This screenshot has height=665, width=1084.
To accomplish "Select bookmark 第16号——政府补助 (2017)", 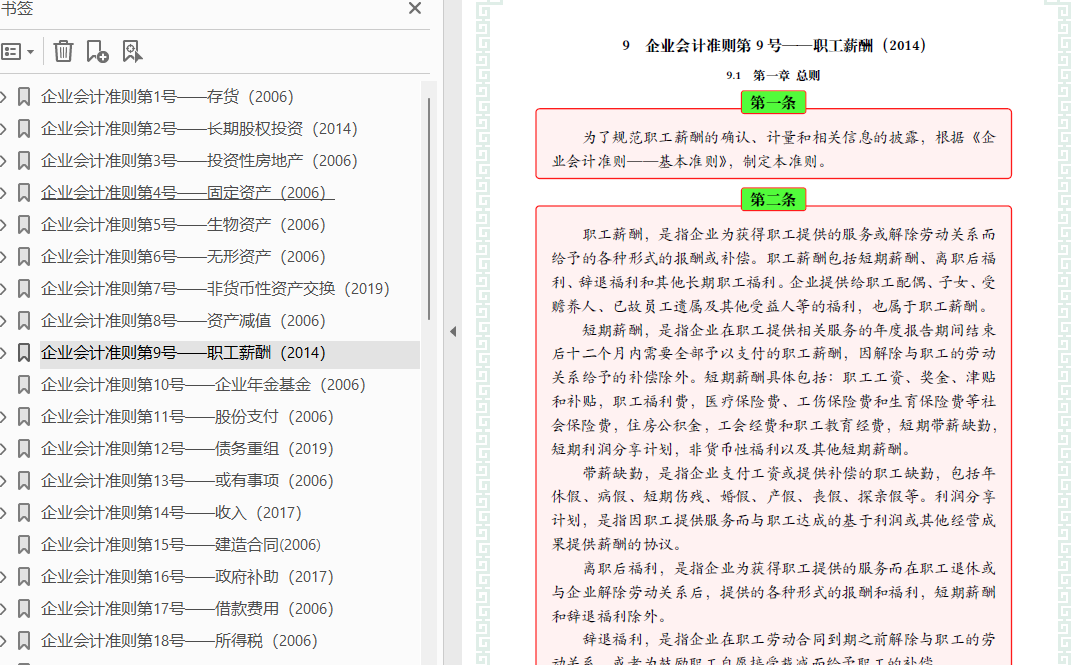I will [187, 577].
